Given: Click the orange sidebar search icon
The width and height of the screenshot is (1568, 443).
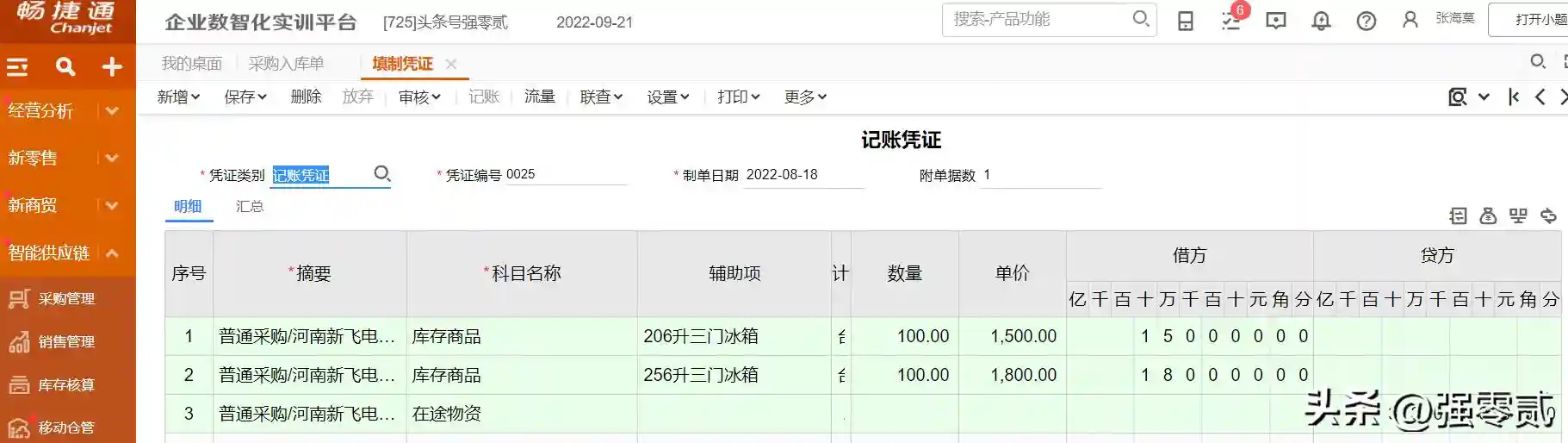Looking at the screenshot, I should click(x=65, y=67).
